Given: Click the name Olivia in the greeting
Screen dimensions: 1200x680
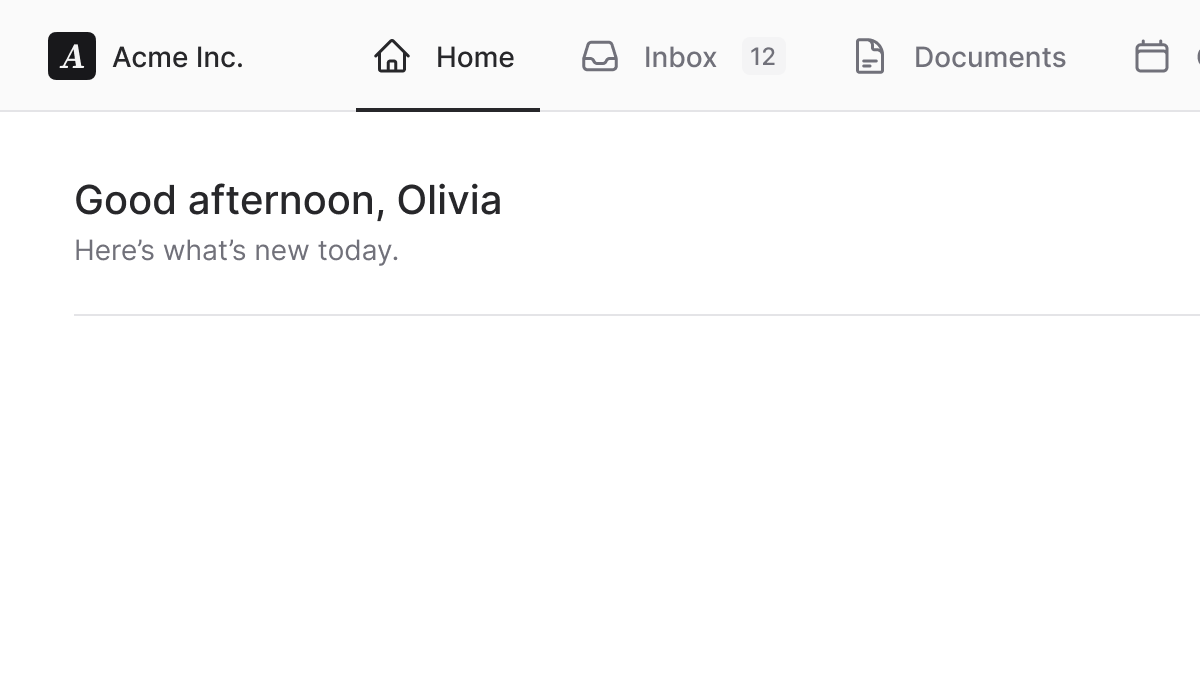Looking at the screenshot, I should click(x=449, y=200).
